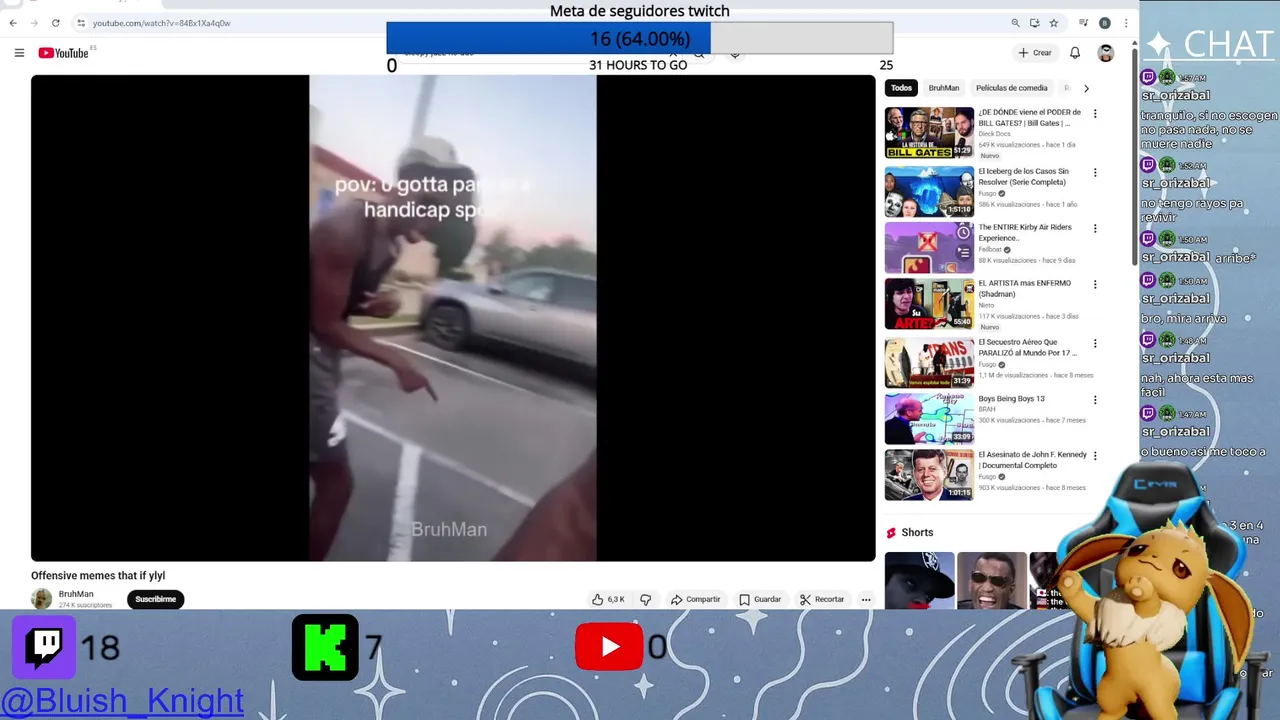Screen dimensions: 1280x720
Task: Open Kirby Air Riders Experience thumbnail
Action: [x=929, y=247]
